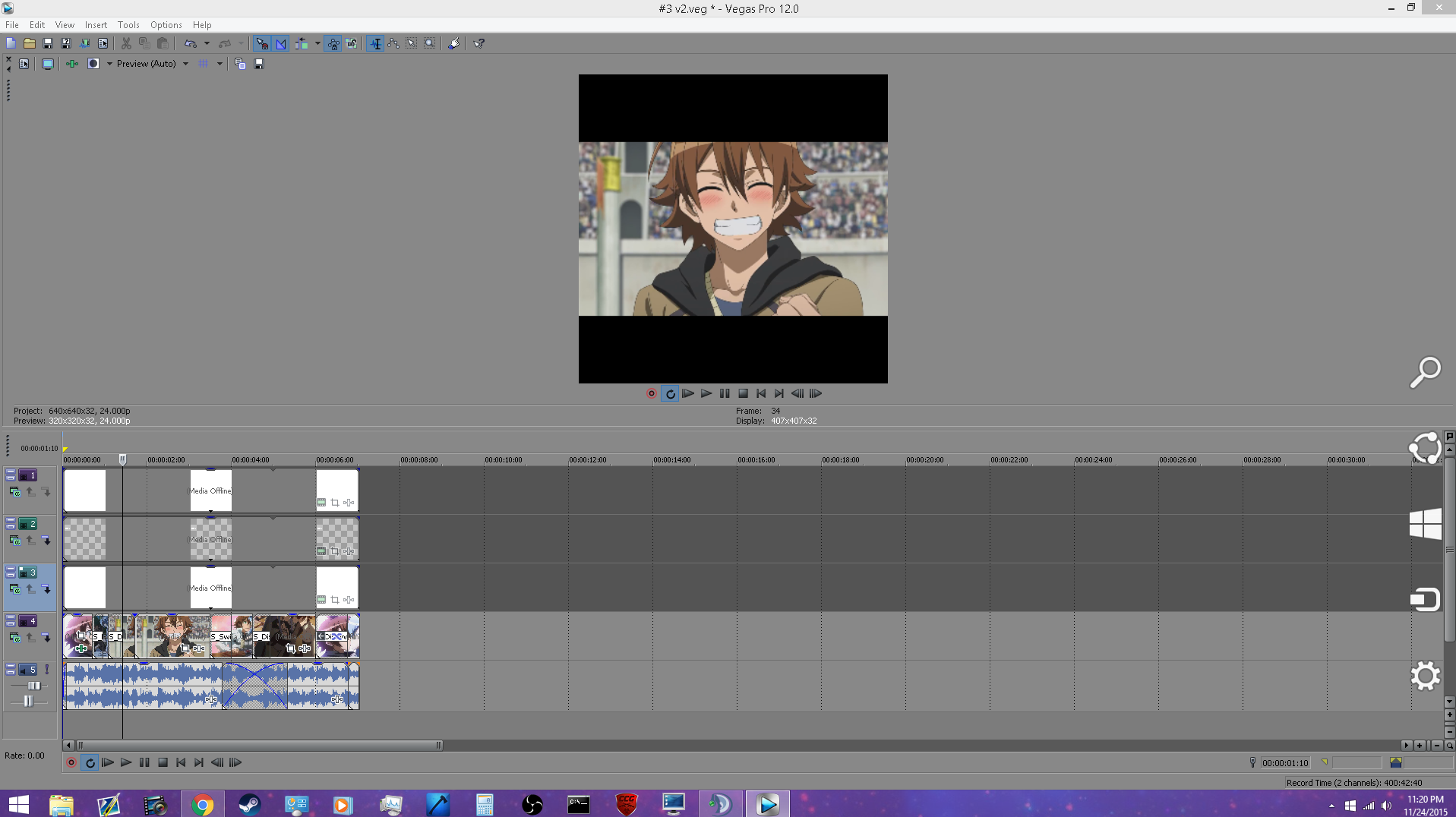Click the Render As toolbar icon
1456x817 pixels.
pos(84,43)
